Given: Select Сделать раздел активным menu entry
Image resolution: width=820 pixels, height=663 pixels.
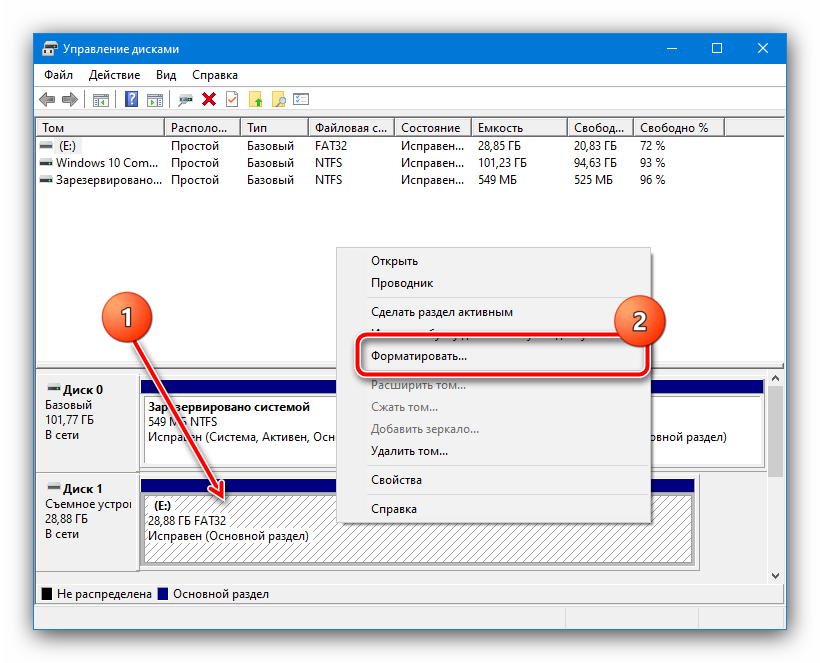Looking at the screenshot, I should coord(441,312).
